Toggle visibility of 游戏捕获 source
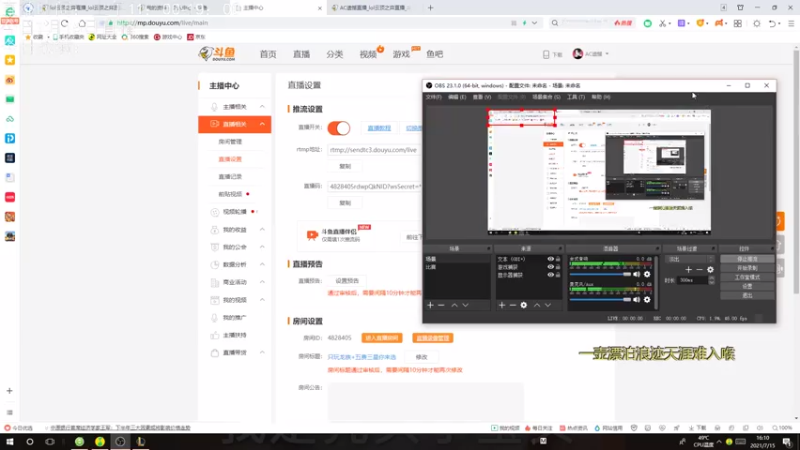The height and width of the screenshot is (450, 800). 551,267
